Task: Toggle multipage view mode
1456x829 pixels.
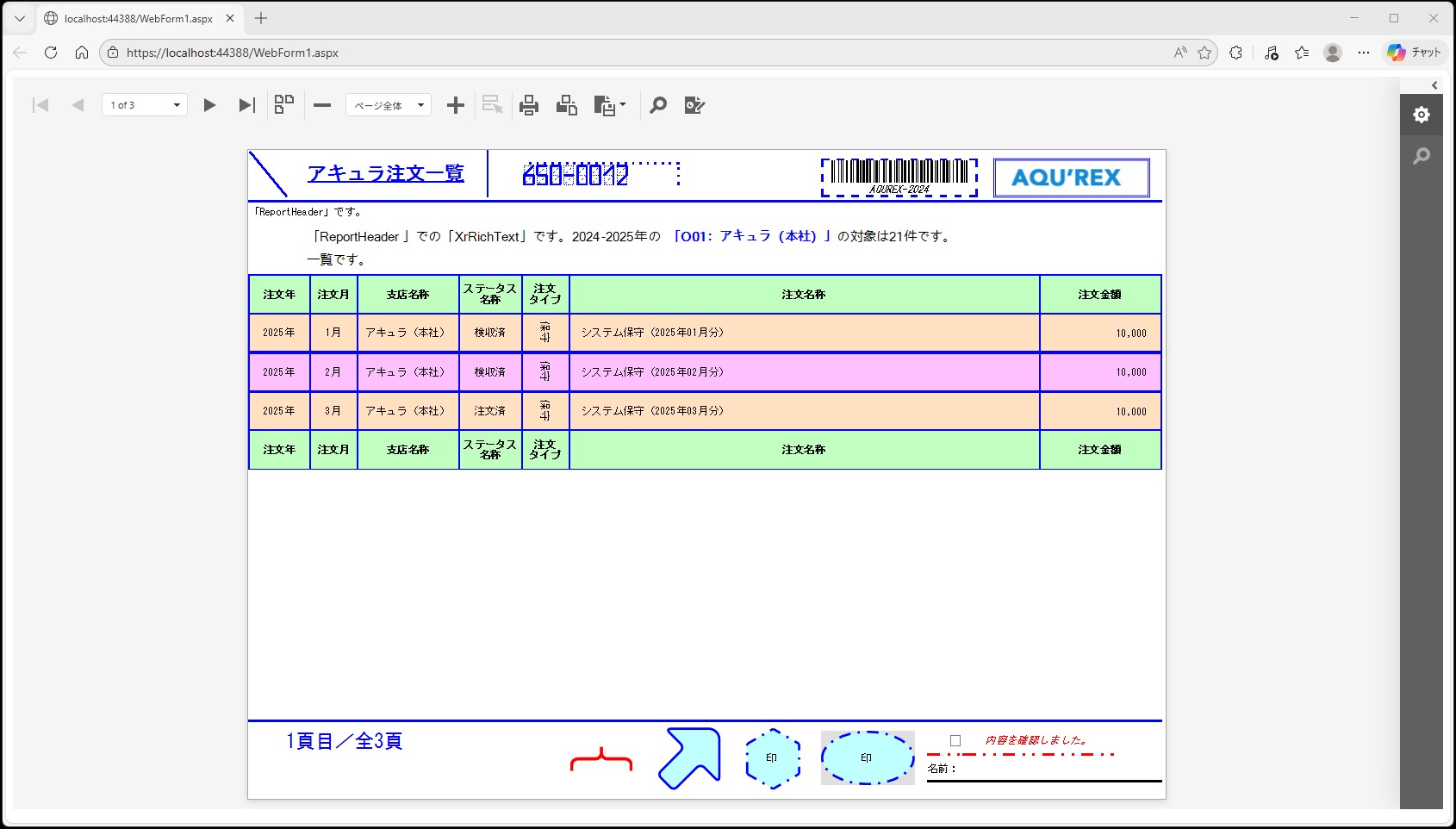Action: 284,105
